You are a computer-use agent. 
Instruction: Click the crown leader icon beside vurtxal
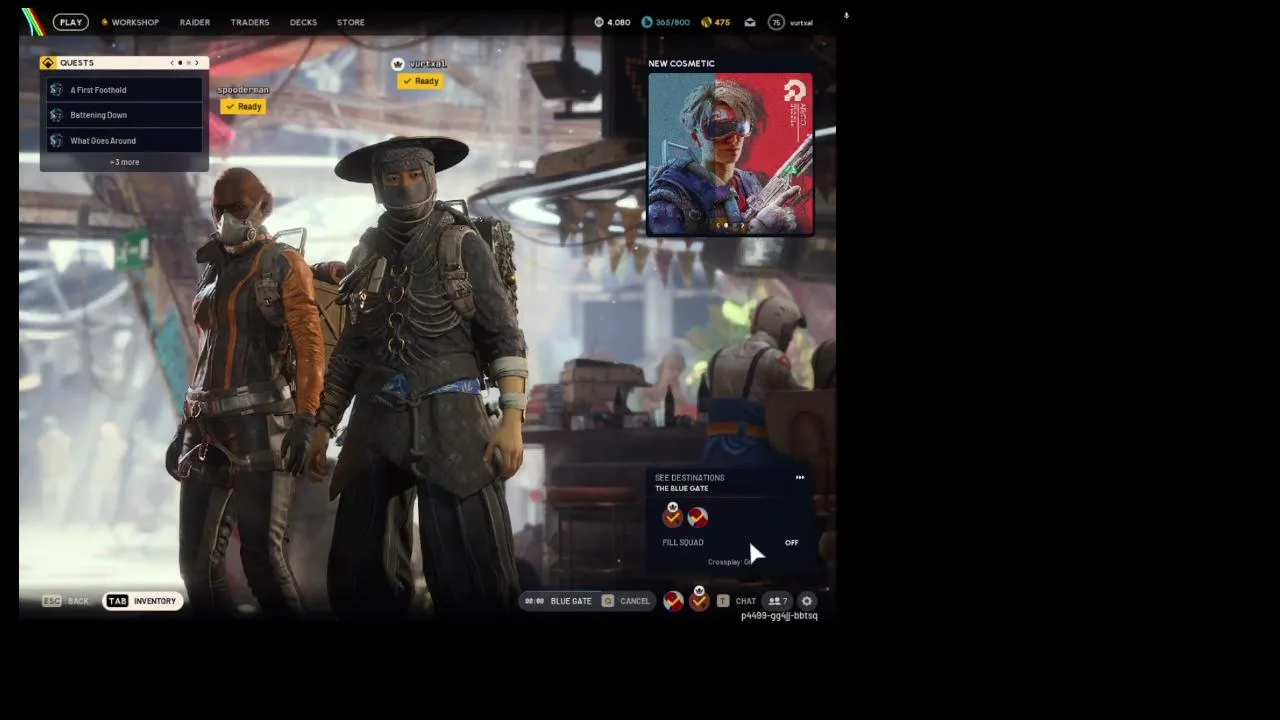pyautogui.click(x=398, y=64)
